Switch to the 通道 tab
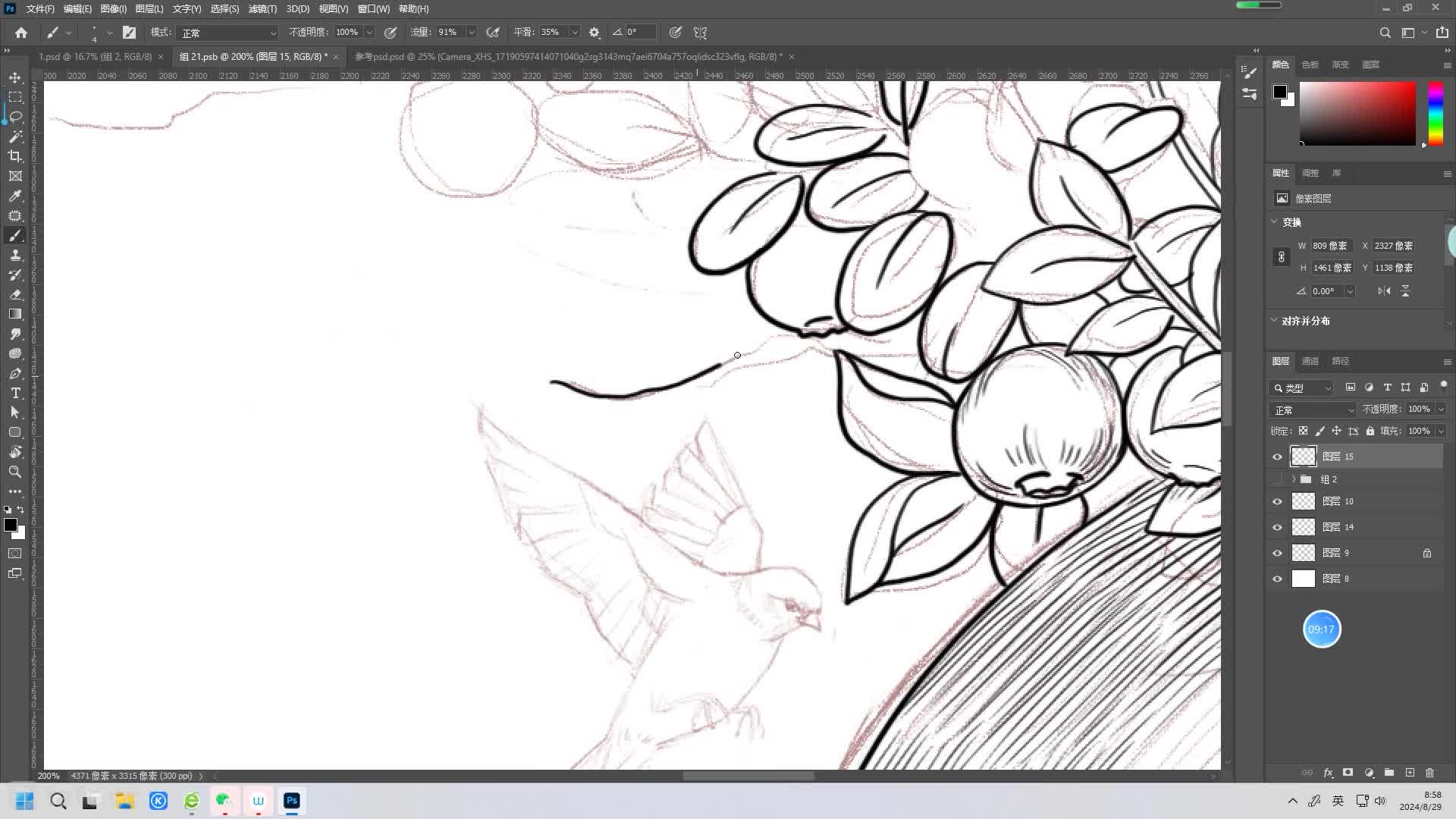Viewport: 1456px width, 819px height. point(1310,361)
